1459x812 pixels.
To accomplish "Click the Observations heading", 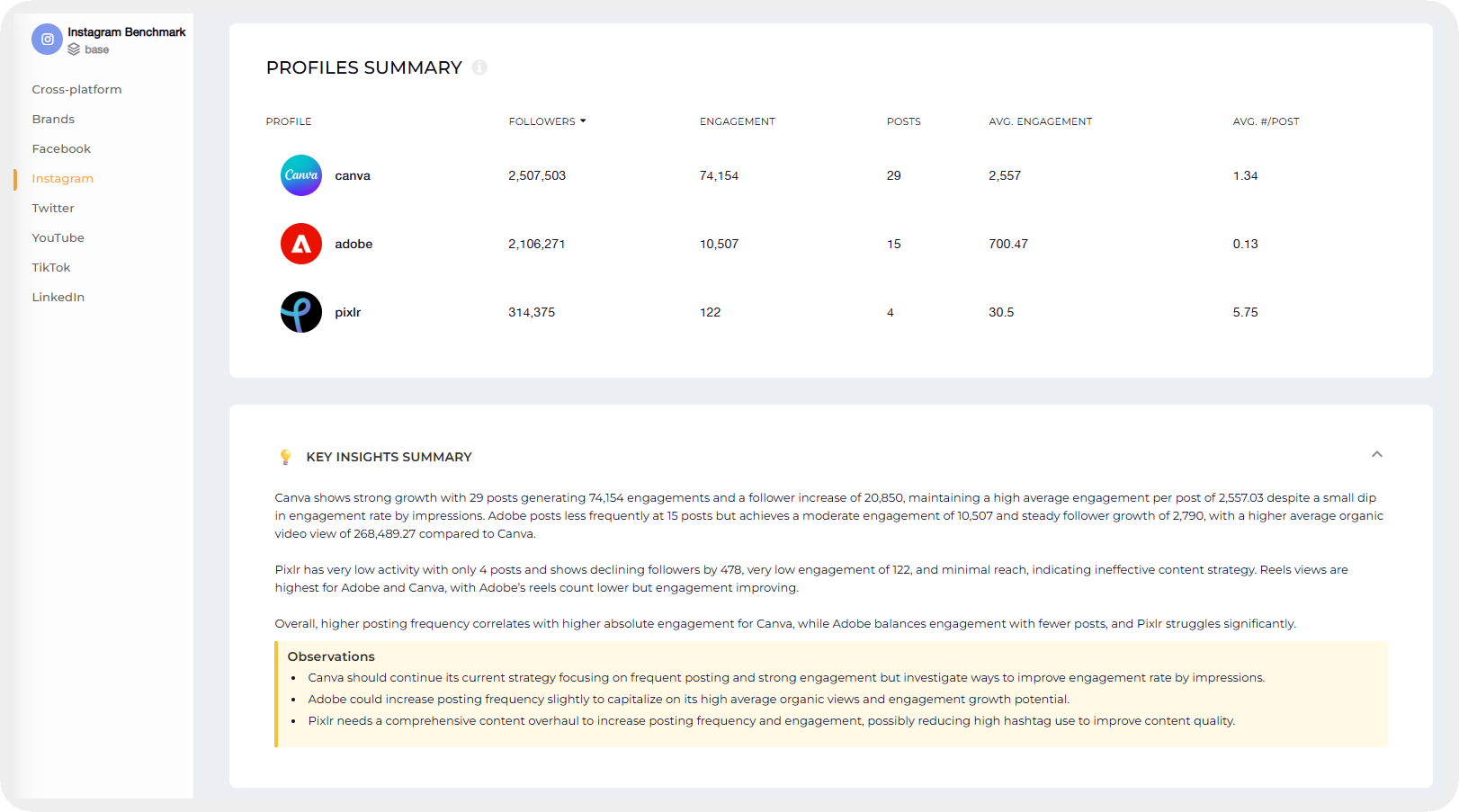I will 331,656.
